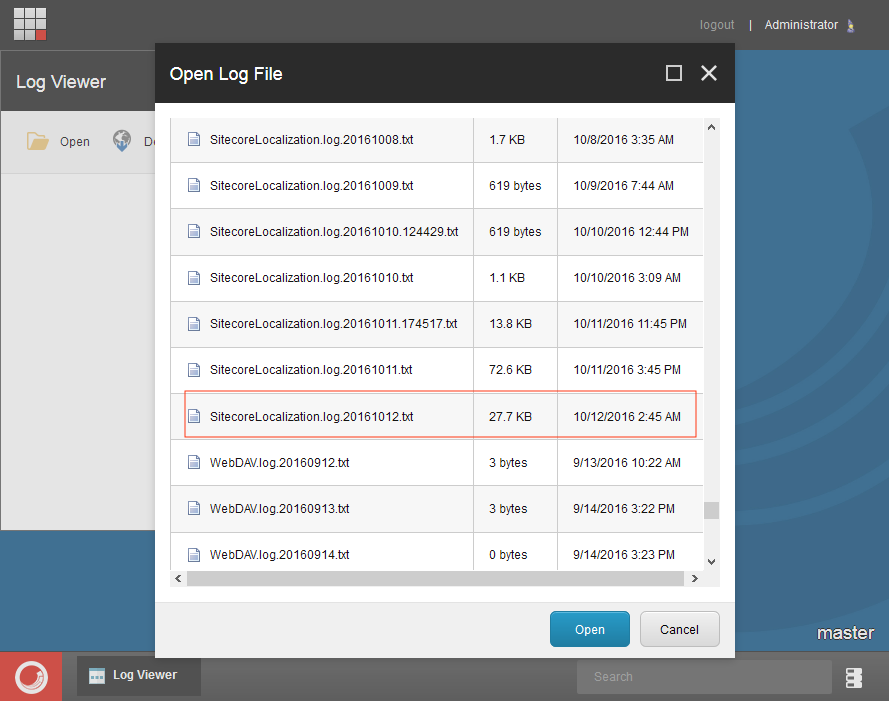Select WebDAV.log.20160912.txt file name
This screenshot has width=889, height=701.
pos(280,462)
